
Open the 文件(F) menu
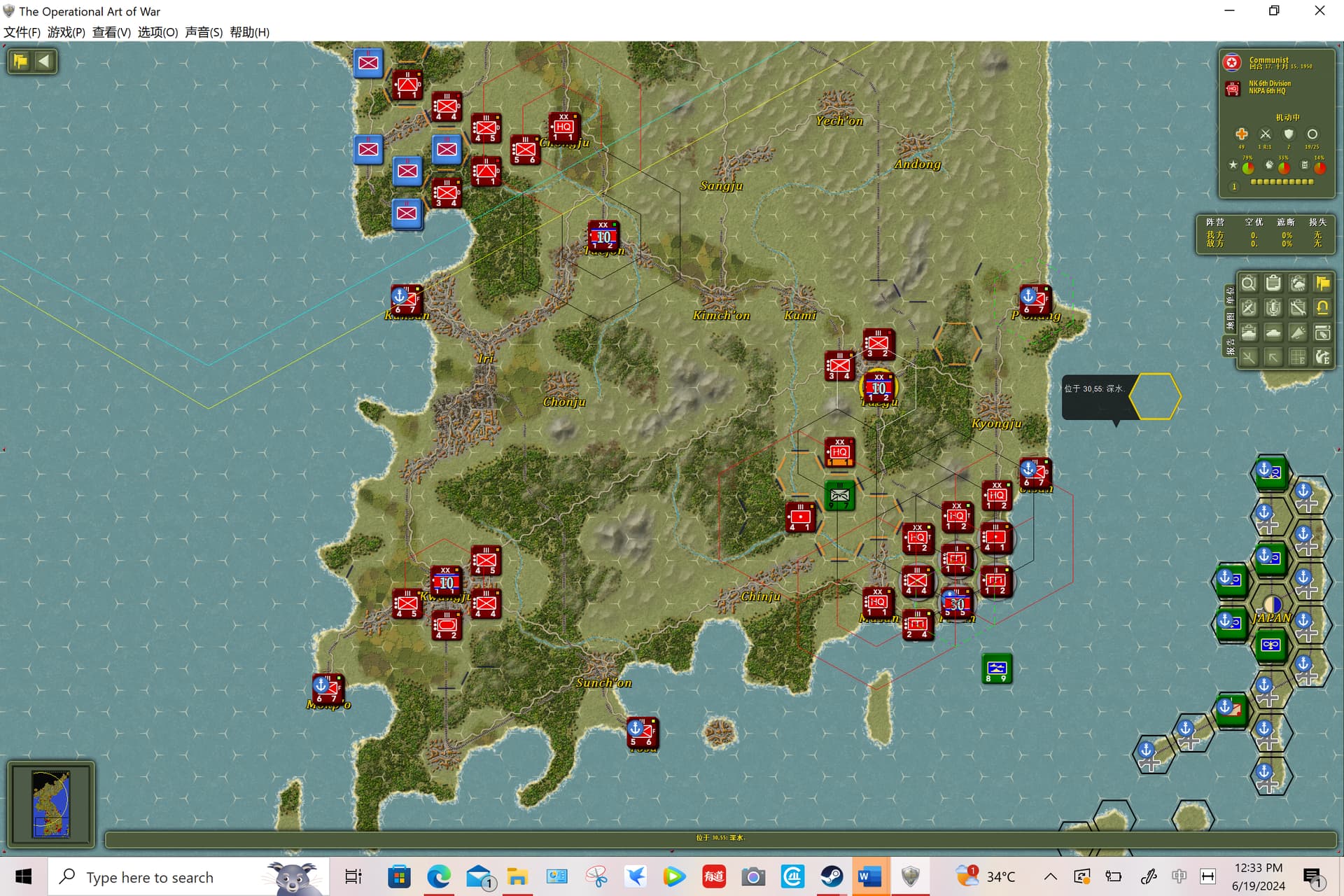pos(22,32)
